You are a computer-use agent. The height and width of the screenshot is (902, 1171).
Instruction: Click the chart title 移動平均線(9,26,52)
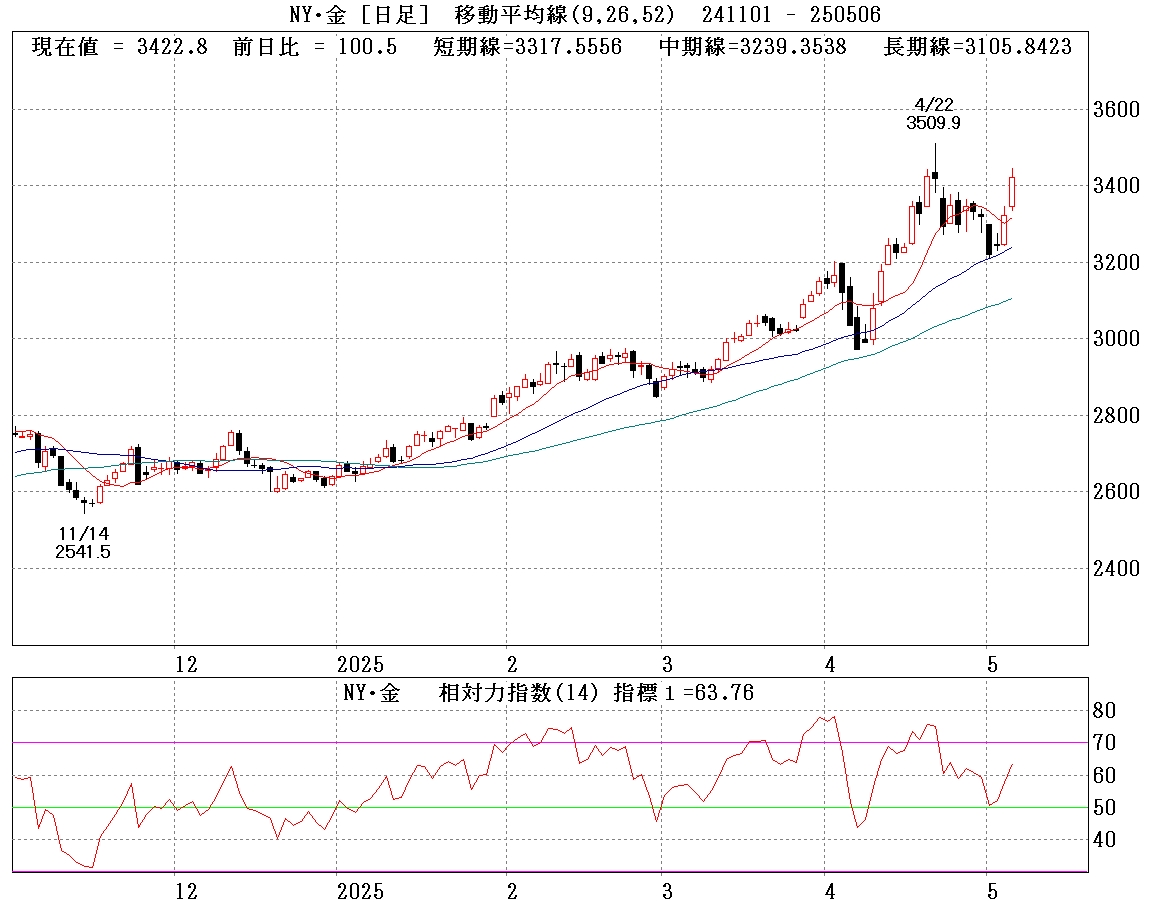coord(563,13)
